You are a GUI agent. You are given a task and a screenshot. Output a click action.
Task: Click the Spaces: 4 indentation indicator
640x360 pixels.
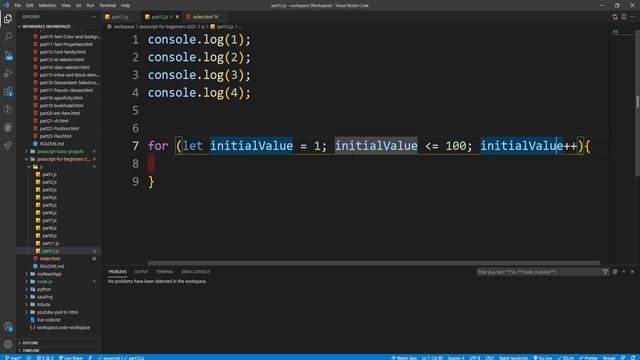[456, 358]
